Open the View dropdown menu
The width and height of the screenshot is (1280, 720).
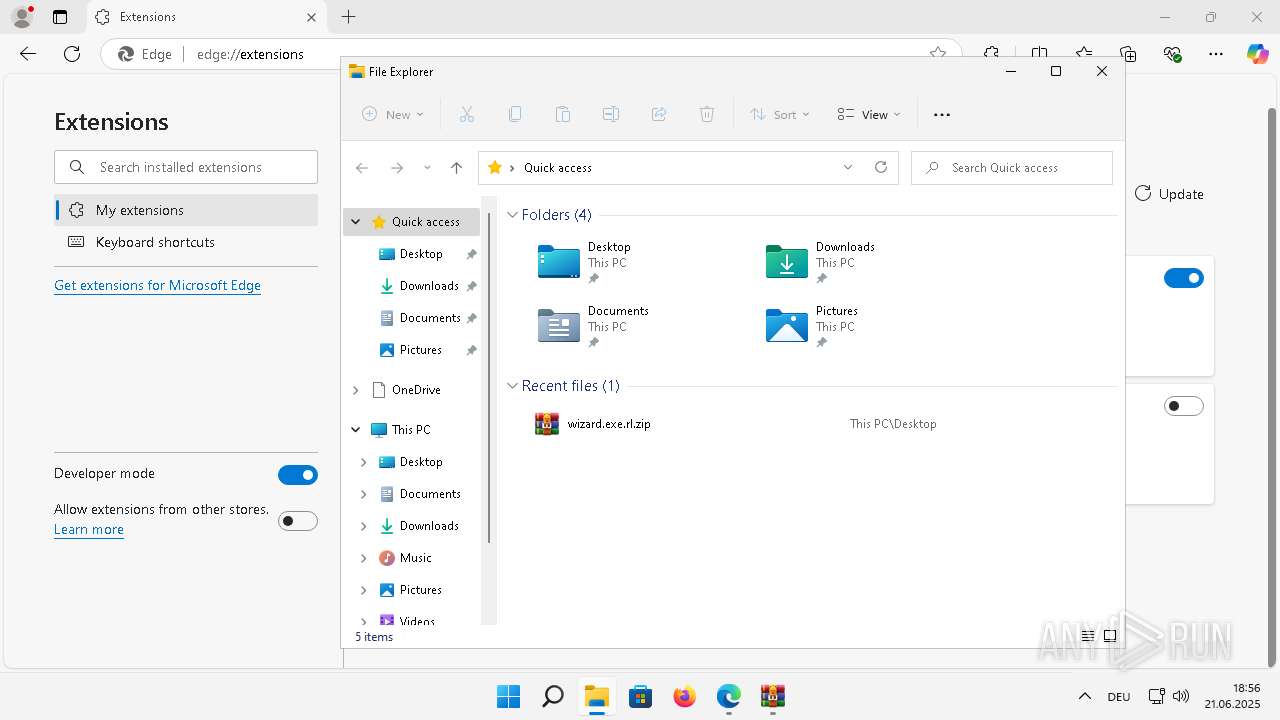[x=869, y=115]
